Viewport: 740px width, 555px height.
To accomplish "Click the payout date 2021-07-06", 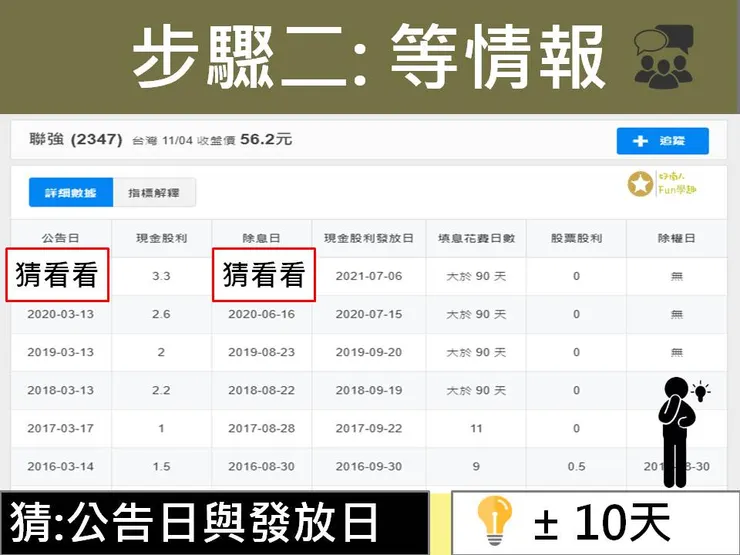I will 369,276.
